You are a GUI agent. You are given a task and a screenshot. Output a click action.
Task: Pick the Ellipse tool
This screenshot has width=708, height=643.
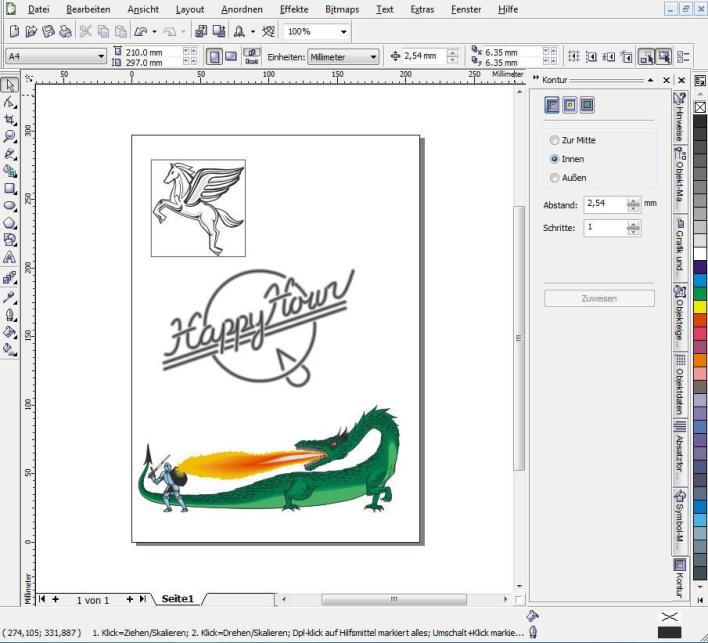10,205
